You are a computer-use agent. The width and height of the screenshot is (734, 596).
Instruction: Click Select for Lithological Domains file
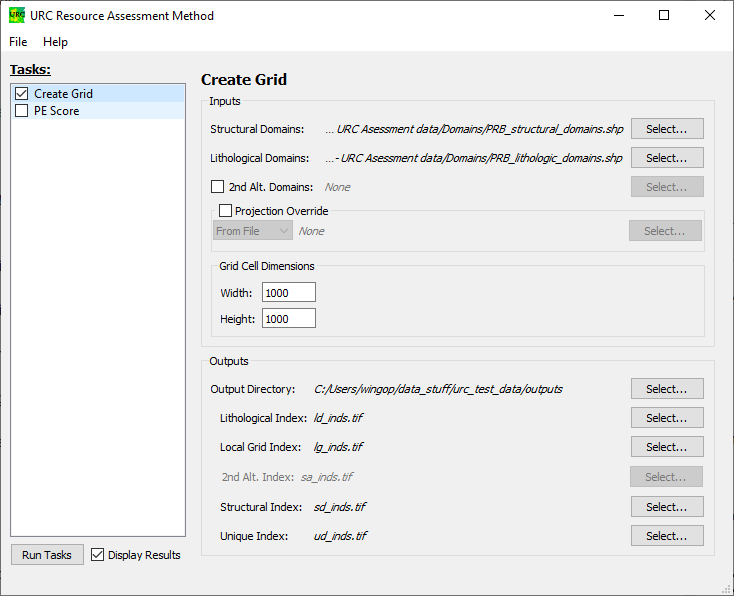pyautogui.click(x=667, y=158)
